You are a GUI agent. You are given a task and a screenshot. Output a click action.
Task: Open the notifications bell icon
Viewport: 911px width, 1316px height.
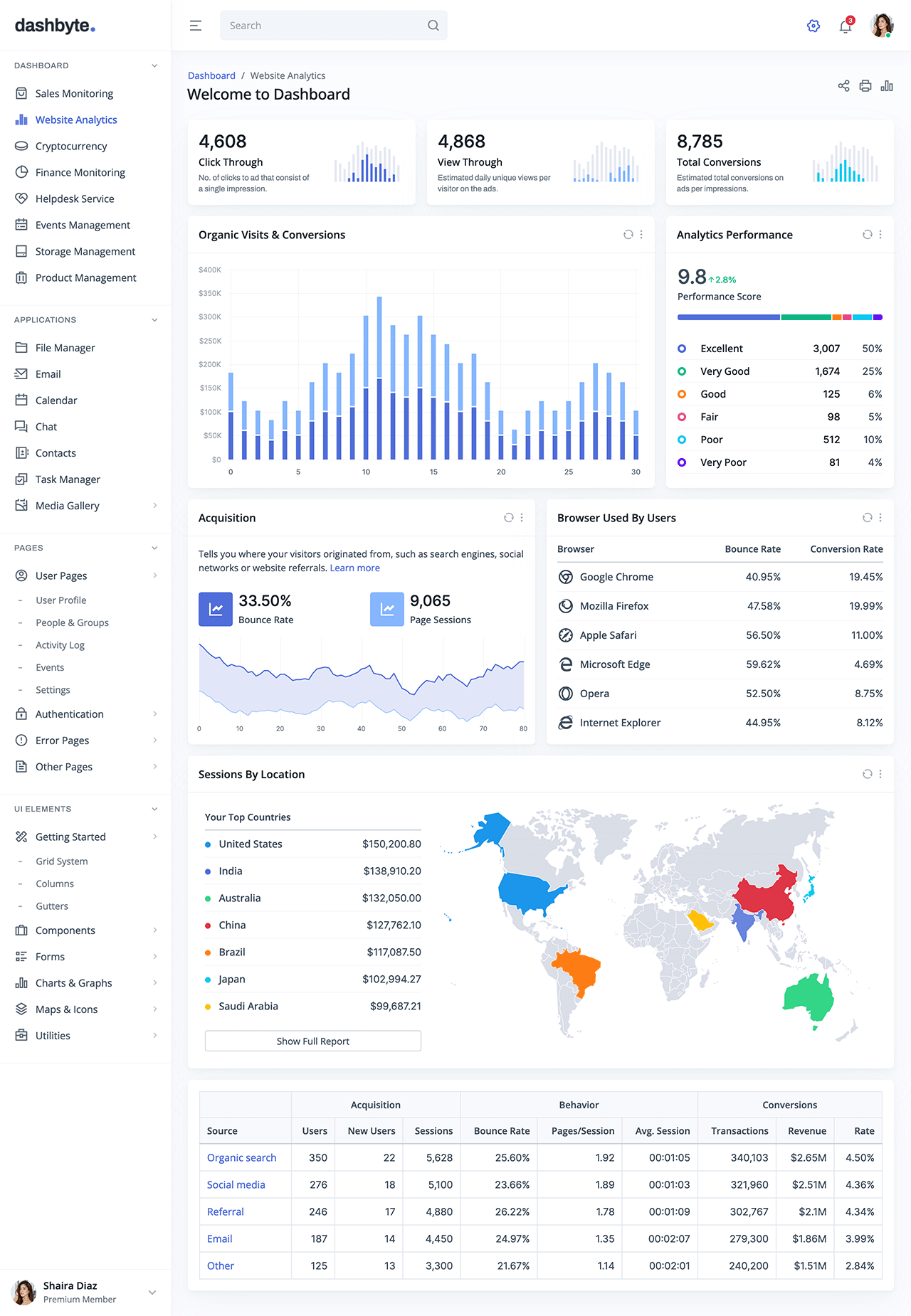tap(846, 26)
